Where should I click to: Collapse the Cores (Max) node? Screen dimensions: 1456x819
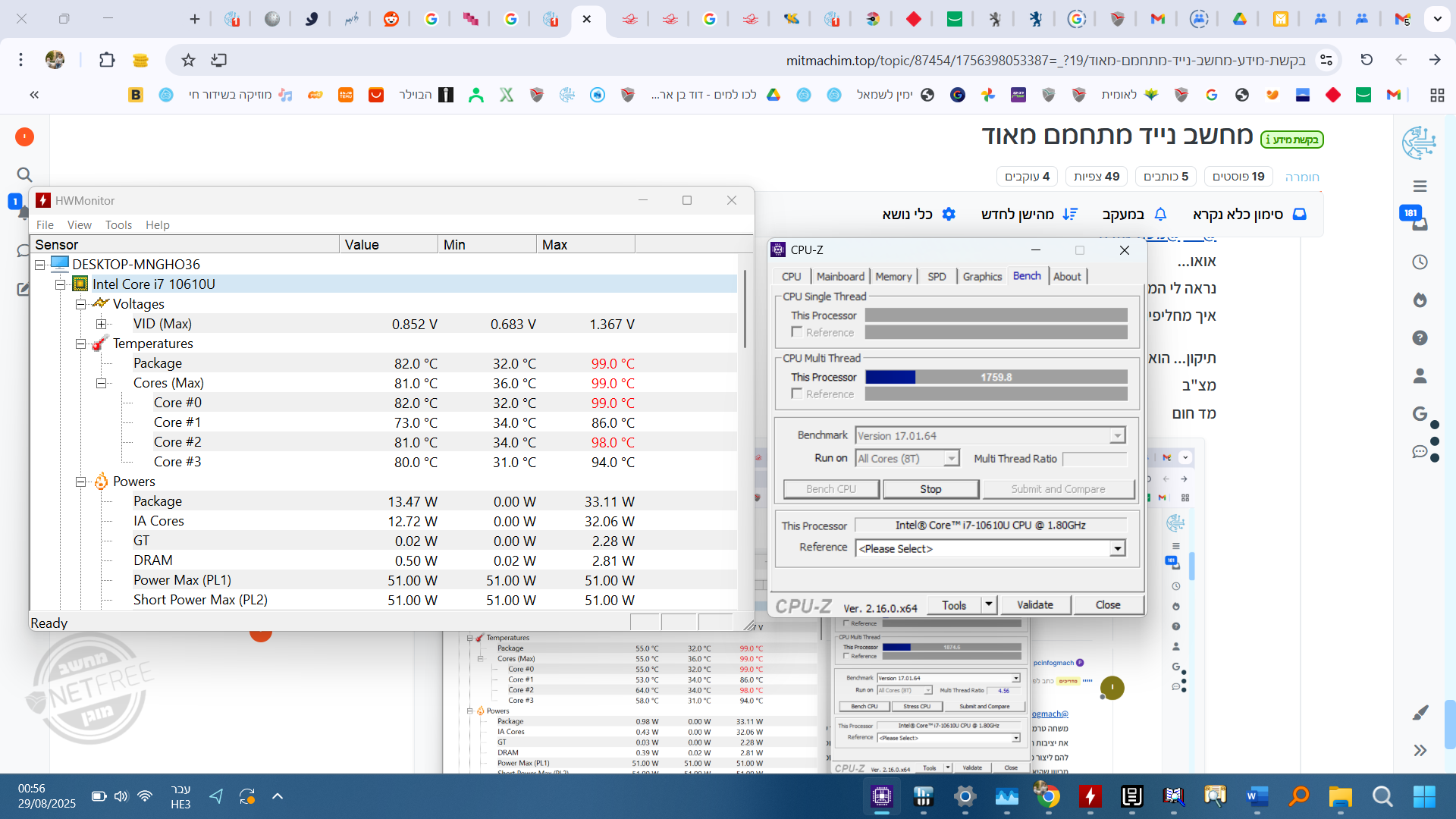(101, 383)
